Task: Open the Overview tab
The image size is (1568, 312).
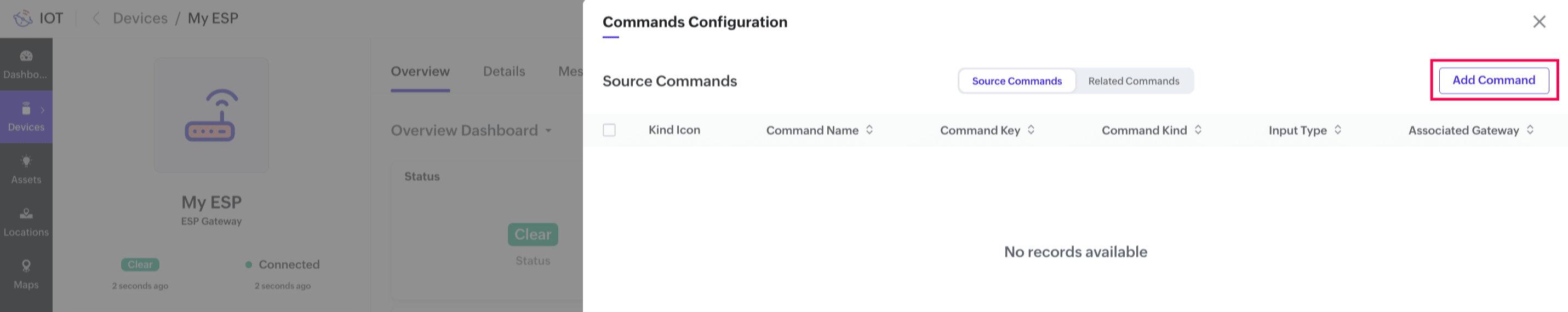Action: click(420, 72)
